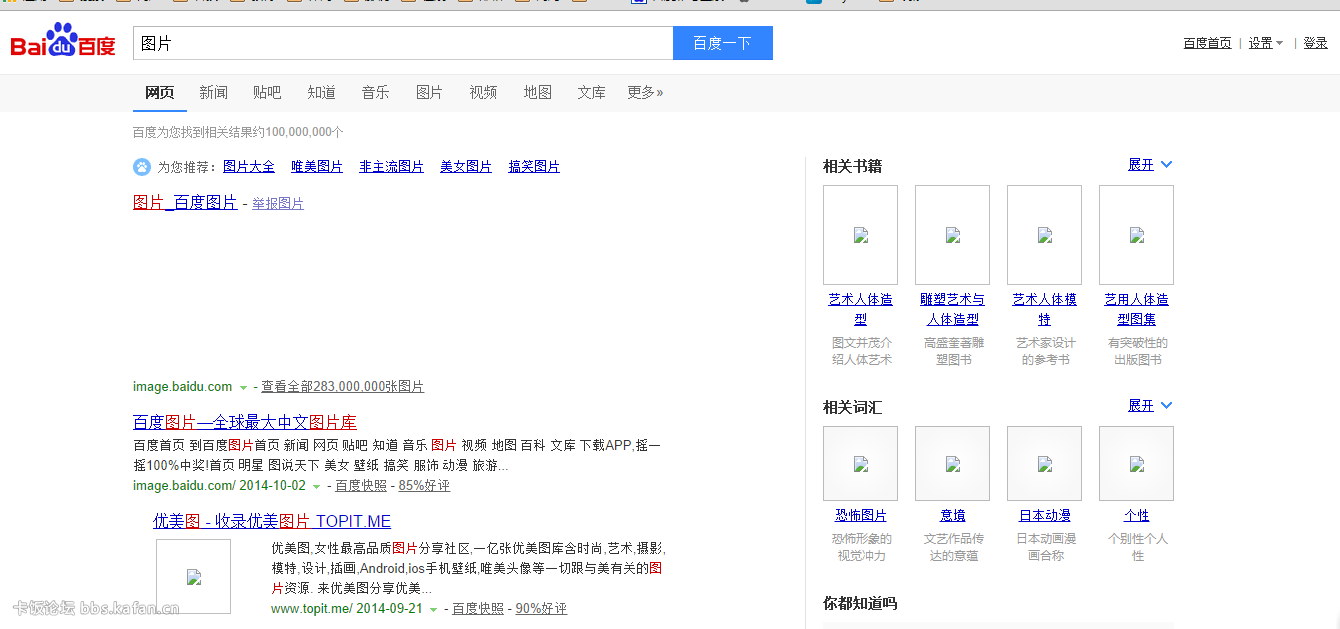
Task: Focus the search box containing 图片
Action: click(403, 43)
